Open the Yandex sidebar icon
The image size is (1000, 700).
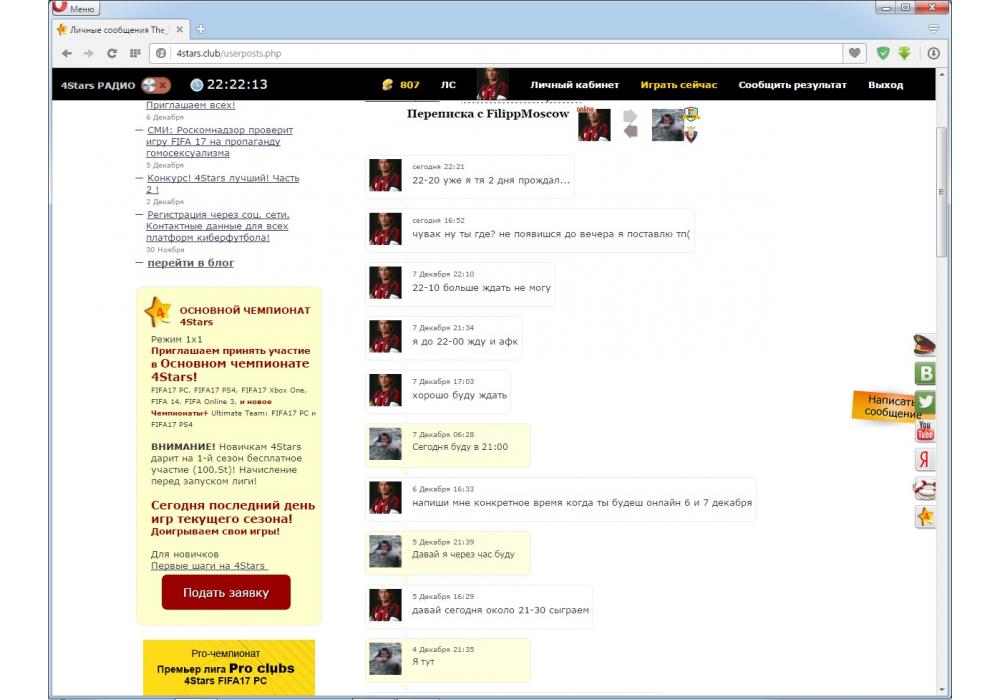pos(924,459)
